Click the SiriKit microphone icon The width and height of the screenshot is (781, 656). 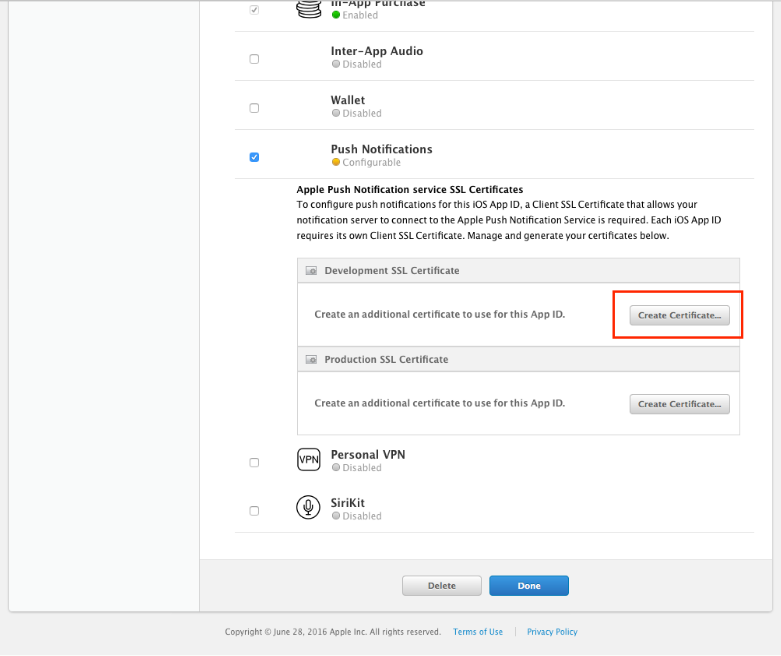(308, 508)
